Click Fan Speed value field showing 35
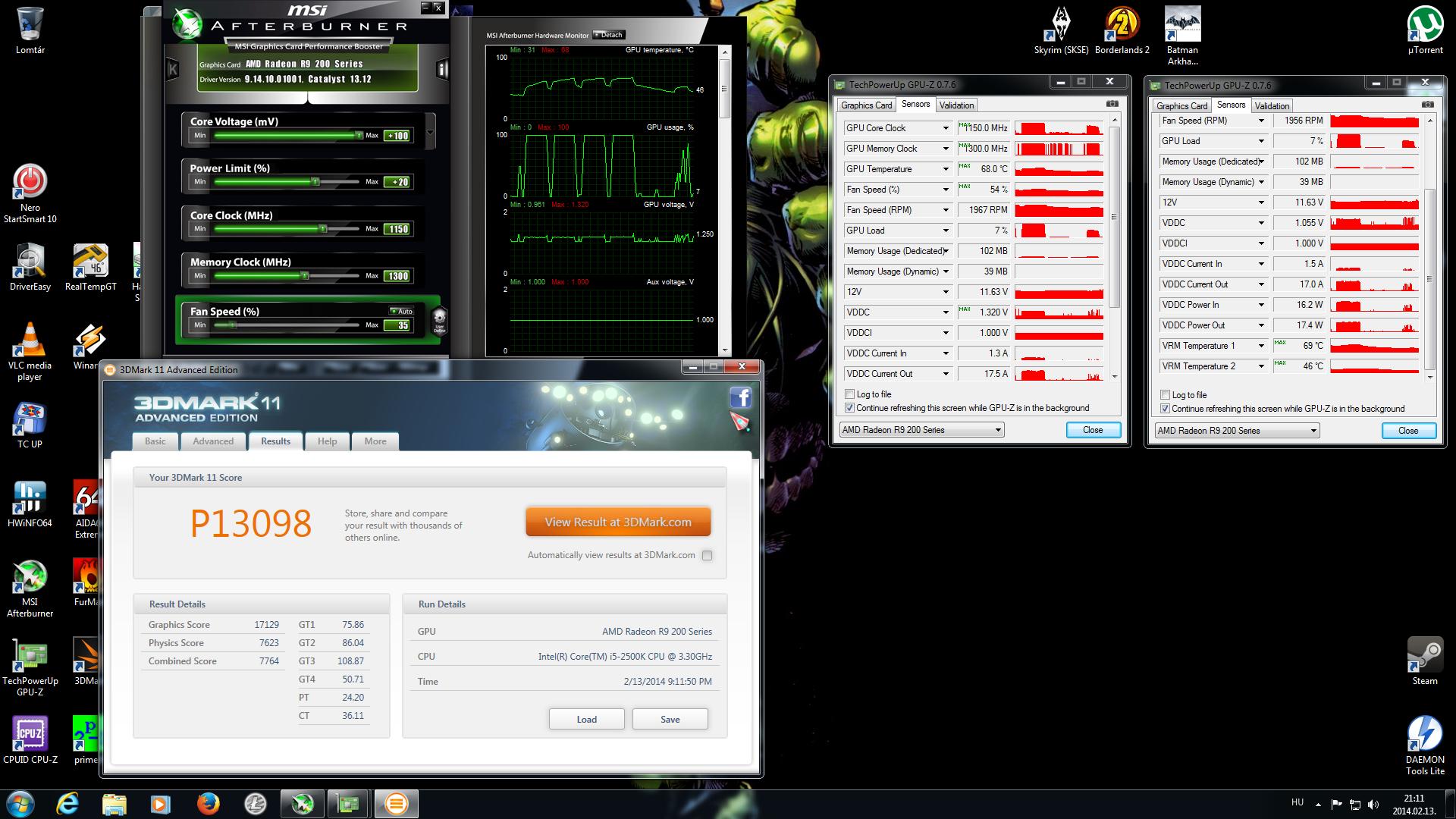This screenshot has width=1456, height=819. coord(398,325)
